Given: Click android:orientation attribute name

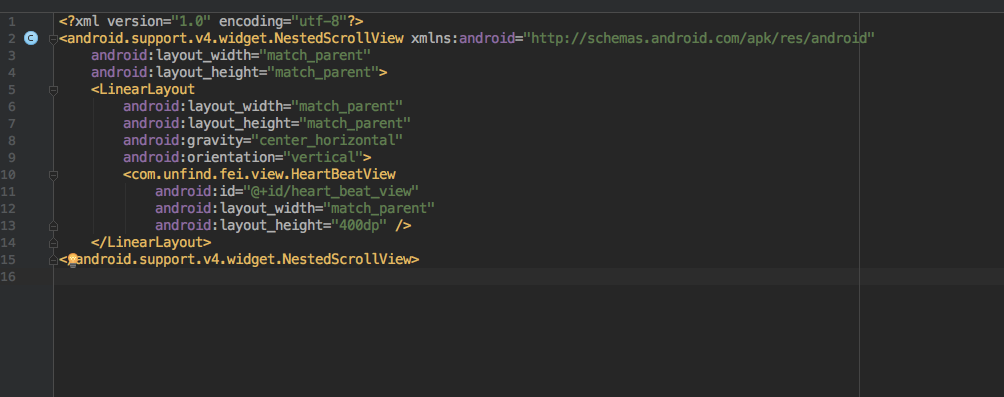Looking at the screenshot, I should click(x=199, y=158).
